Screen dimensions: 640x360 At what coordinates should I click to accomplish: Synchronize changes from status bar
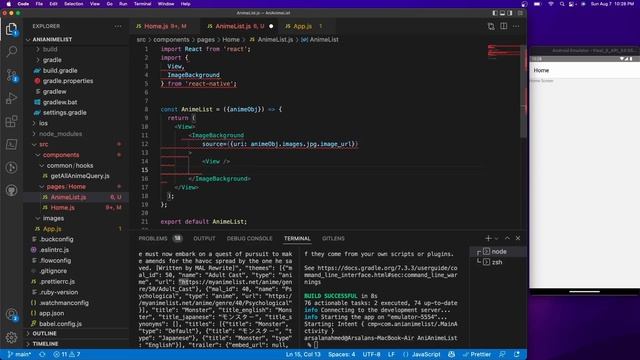(42, 354)
